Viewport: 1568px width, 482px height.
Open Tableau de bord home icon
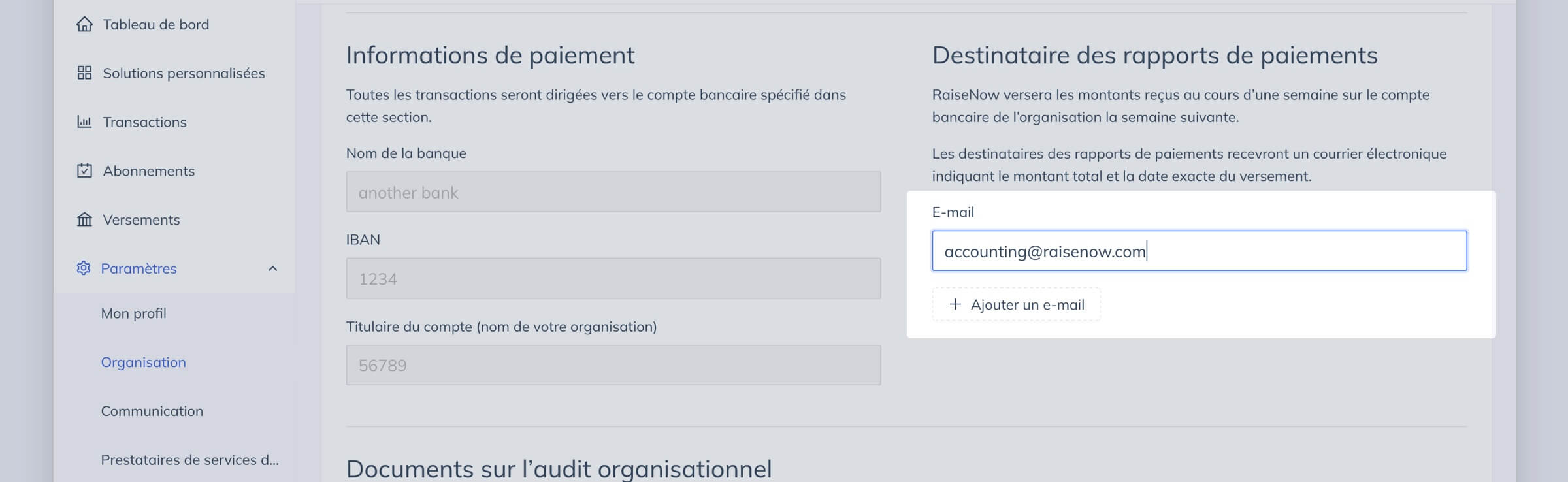84,24
